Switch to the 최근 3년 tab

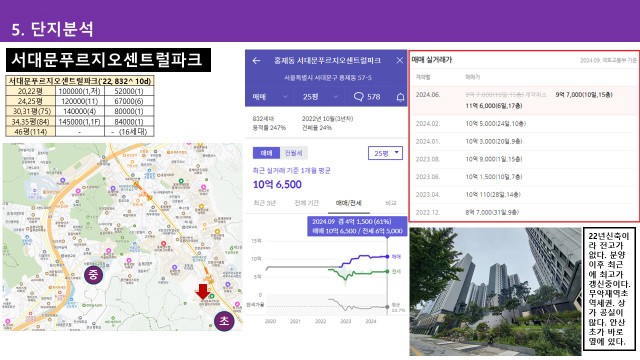(265, 203)
